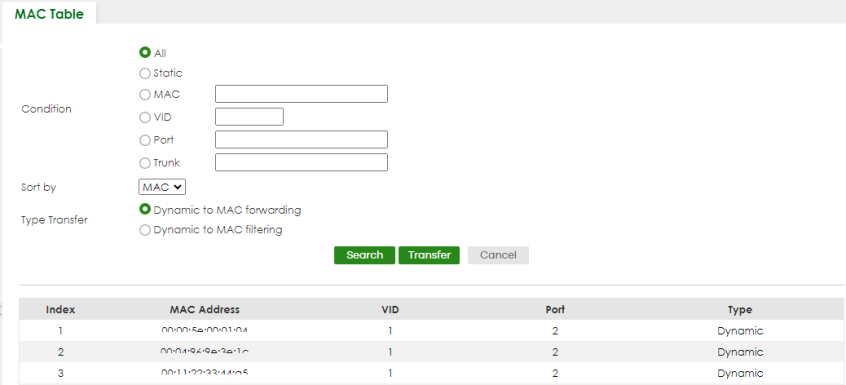Click the grey Cancel button
Screen dimensions: 846x385
pyautogui.click(x=498, y=255)
